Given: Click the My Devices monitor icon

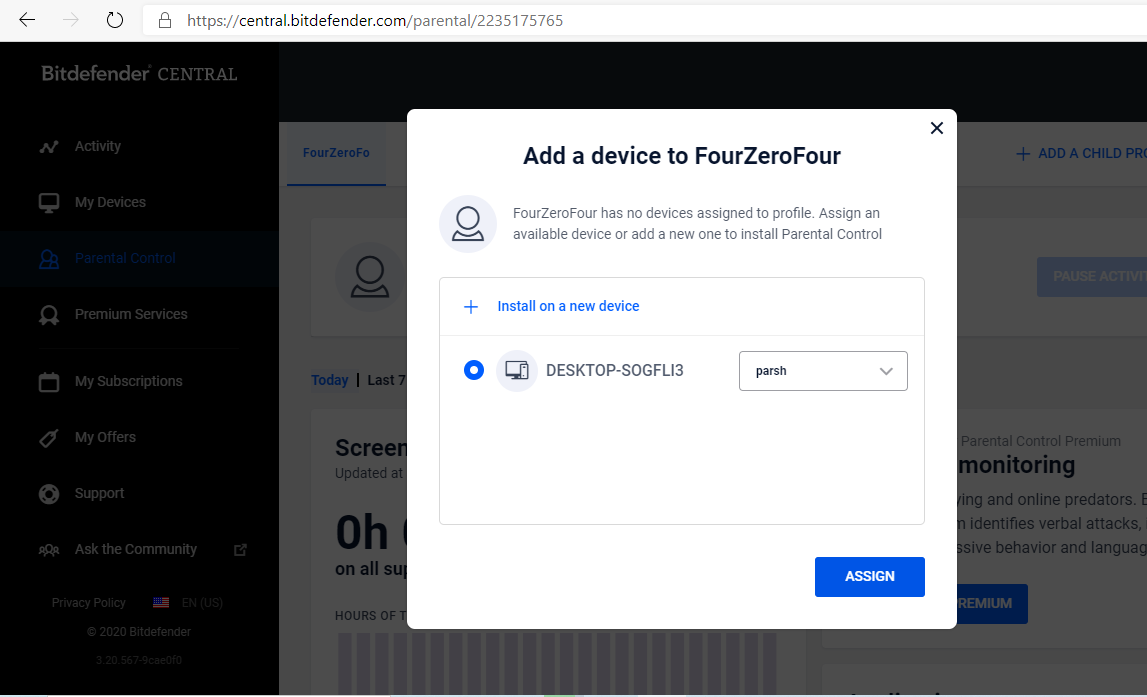Looking at the screenshot, I should (x=49, y=202).
